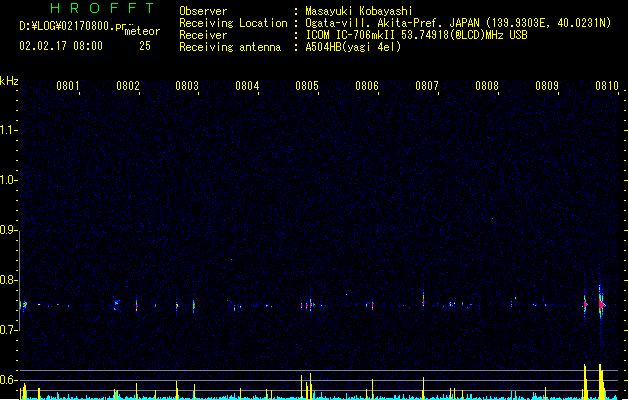
Task: Click the tallest yellow intensity bar near 0810
Action: point(601,381)
